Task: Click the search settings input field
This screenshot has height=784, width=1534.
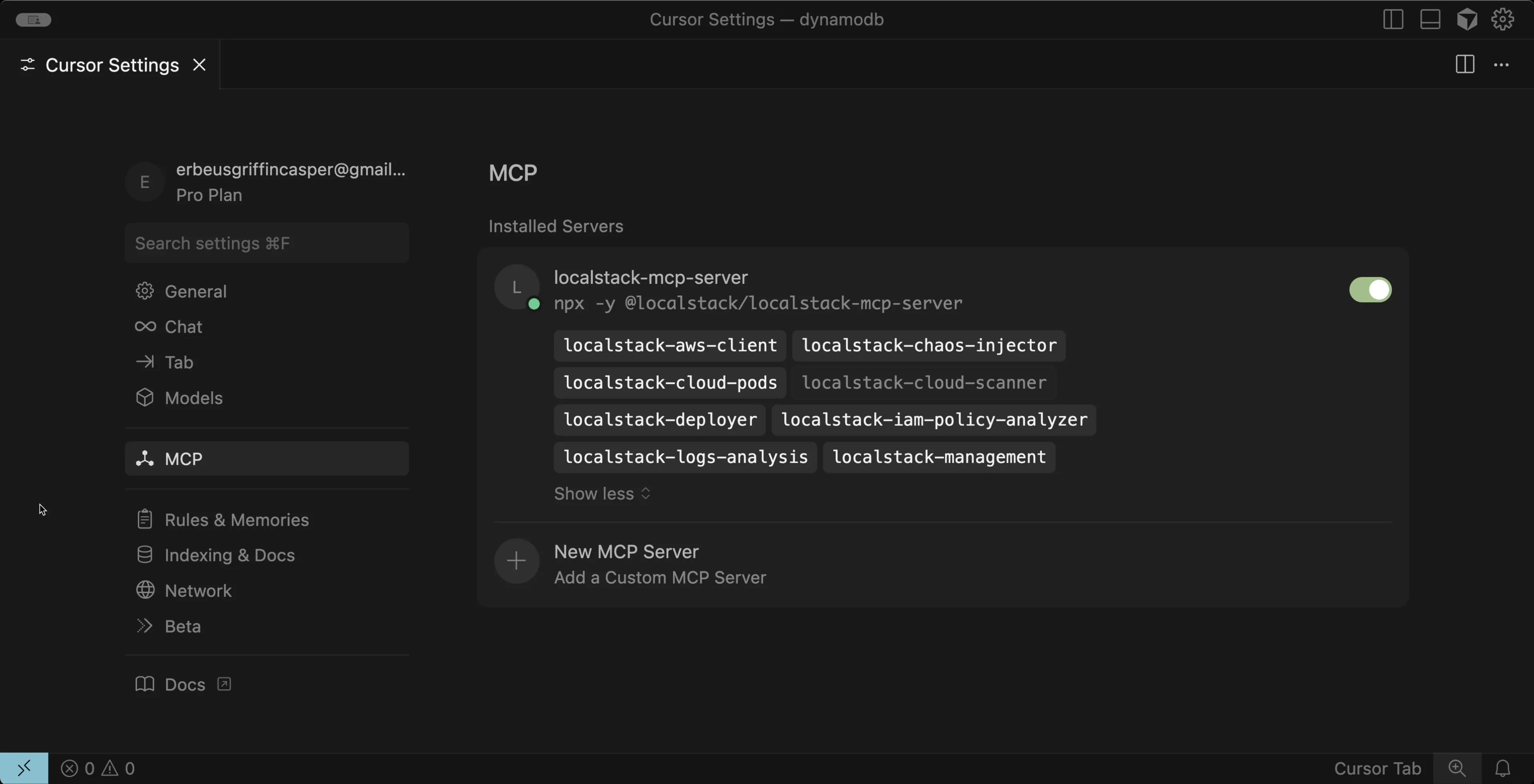Action: coord(266,243)
